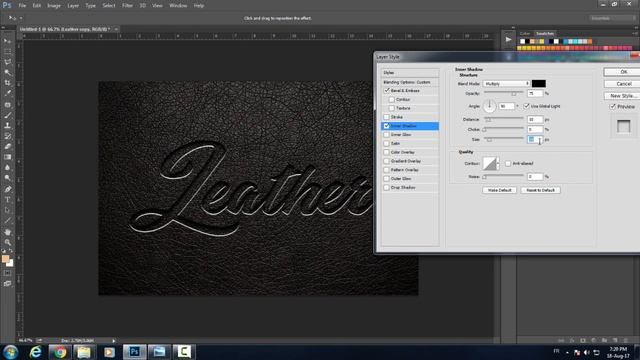Open status bar info arrow menu
The height and width of the screenshot is (360, 640).
point(114,340)
